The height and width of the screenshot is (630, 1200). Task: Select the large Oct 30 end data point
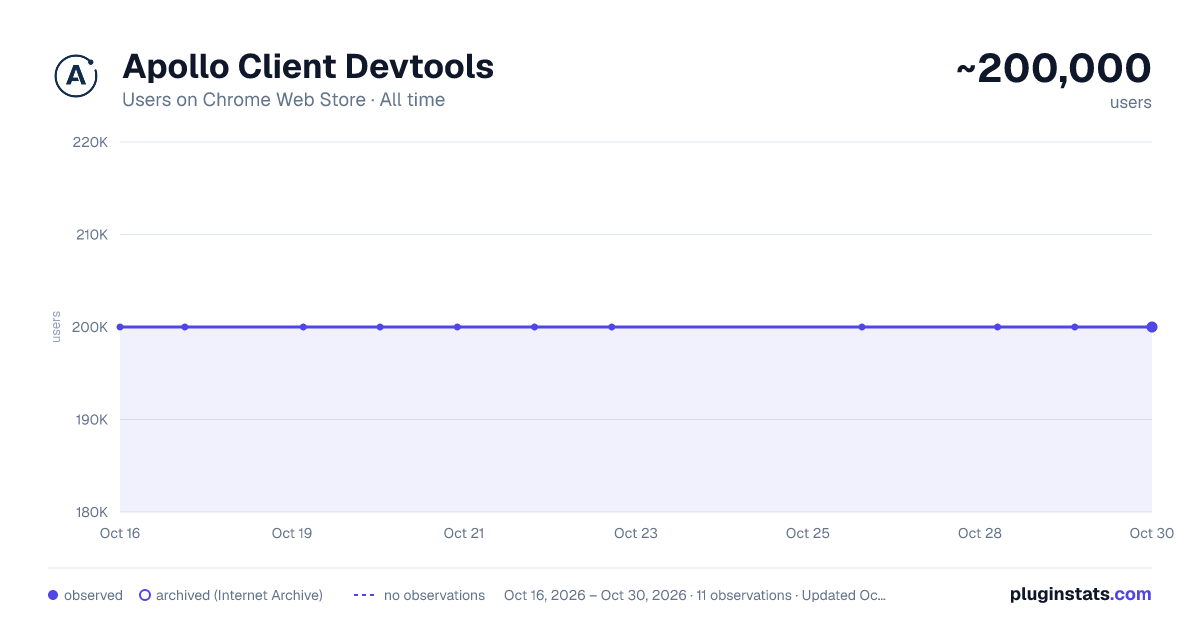pyautogui.click(x=1152, y=327)
